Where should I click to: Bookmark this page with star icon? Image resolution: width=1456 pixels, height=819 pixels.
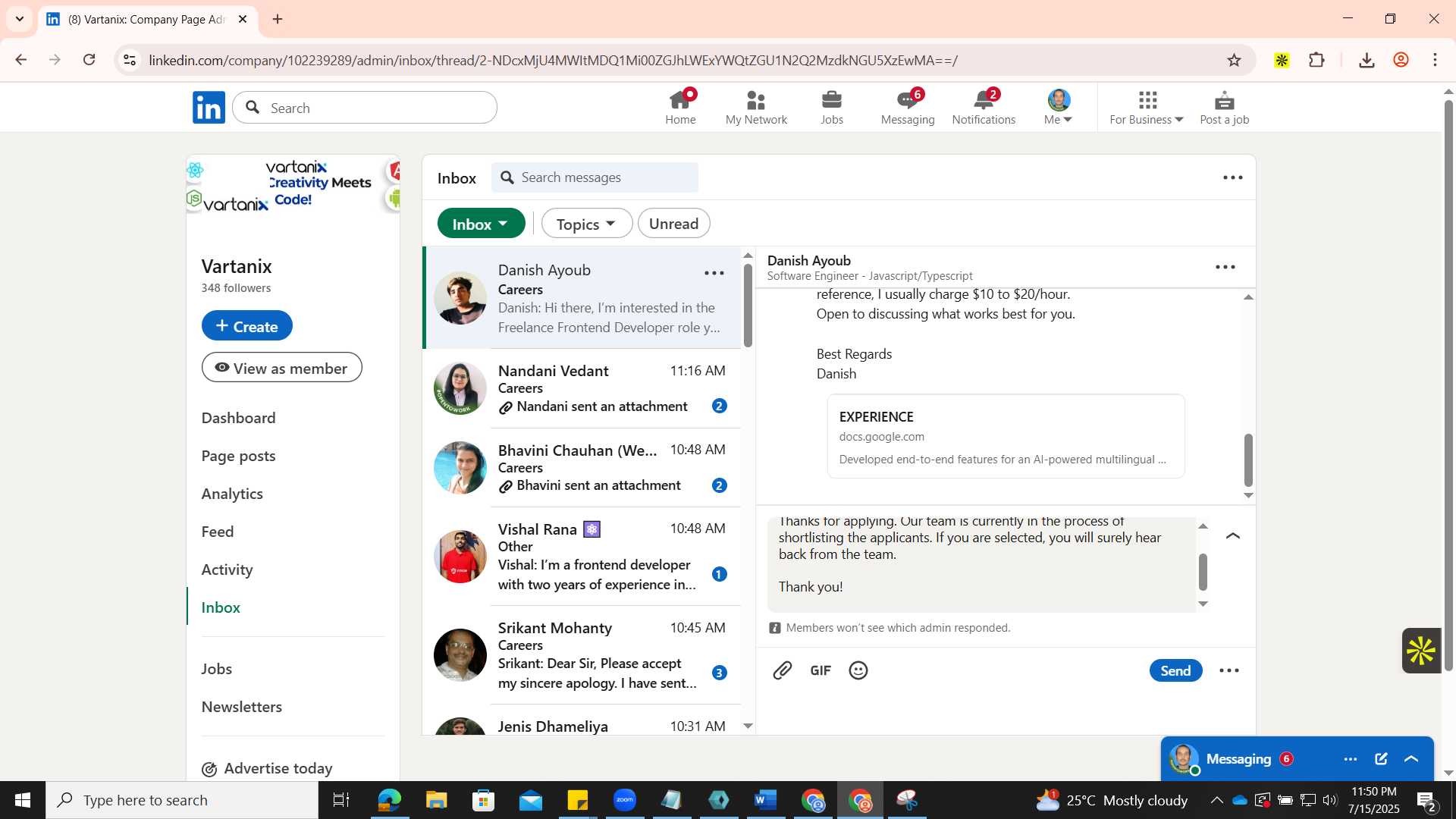(1234, 60)
